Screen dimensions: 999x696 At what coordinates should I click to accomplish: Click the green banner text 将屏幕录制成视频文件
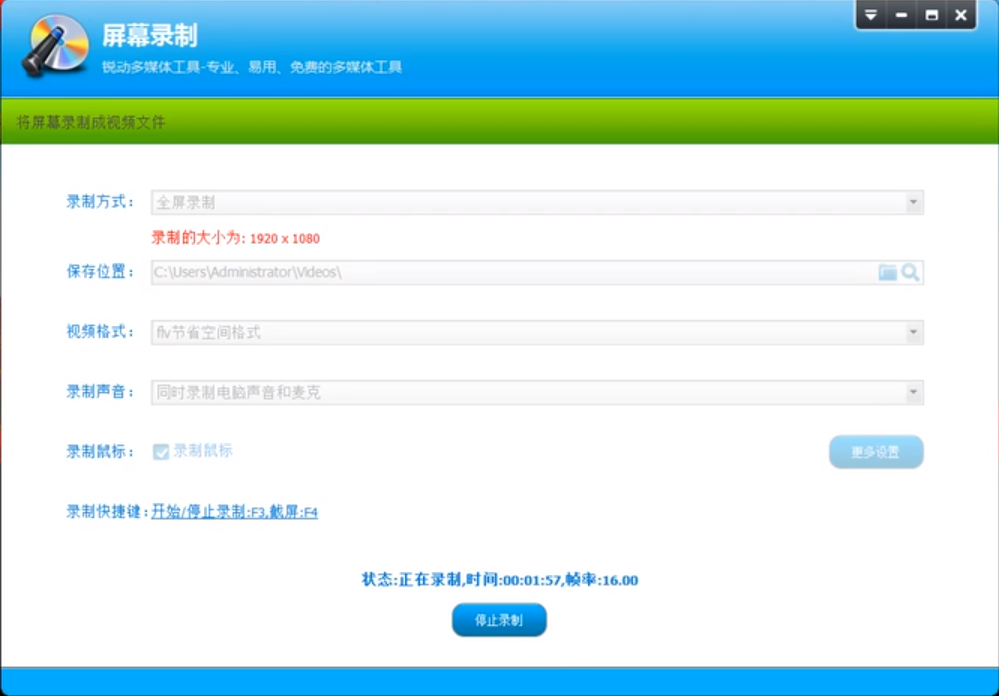pos(91,122)
